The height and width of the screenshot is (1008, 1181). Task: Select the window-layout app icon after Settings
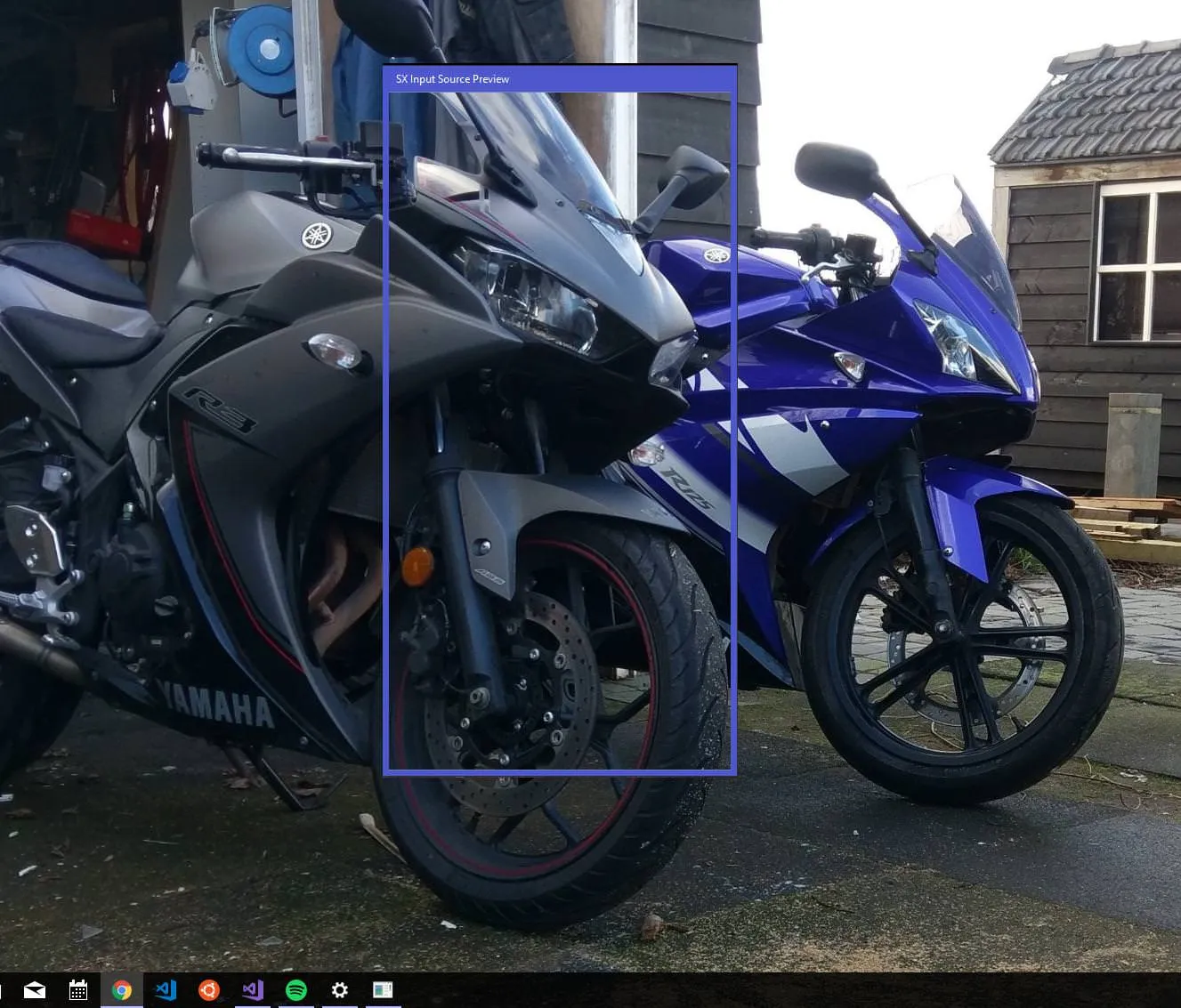(x=383, y=990)
